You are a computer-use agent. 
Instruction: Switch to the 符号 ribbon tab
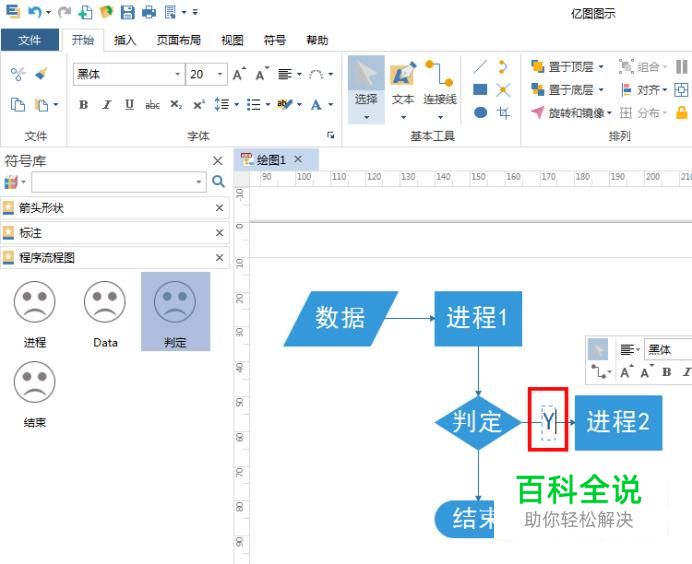coord(275,40)
